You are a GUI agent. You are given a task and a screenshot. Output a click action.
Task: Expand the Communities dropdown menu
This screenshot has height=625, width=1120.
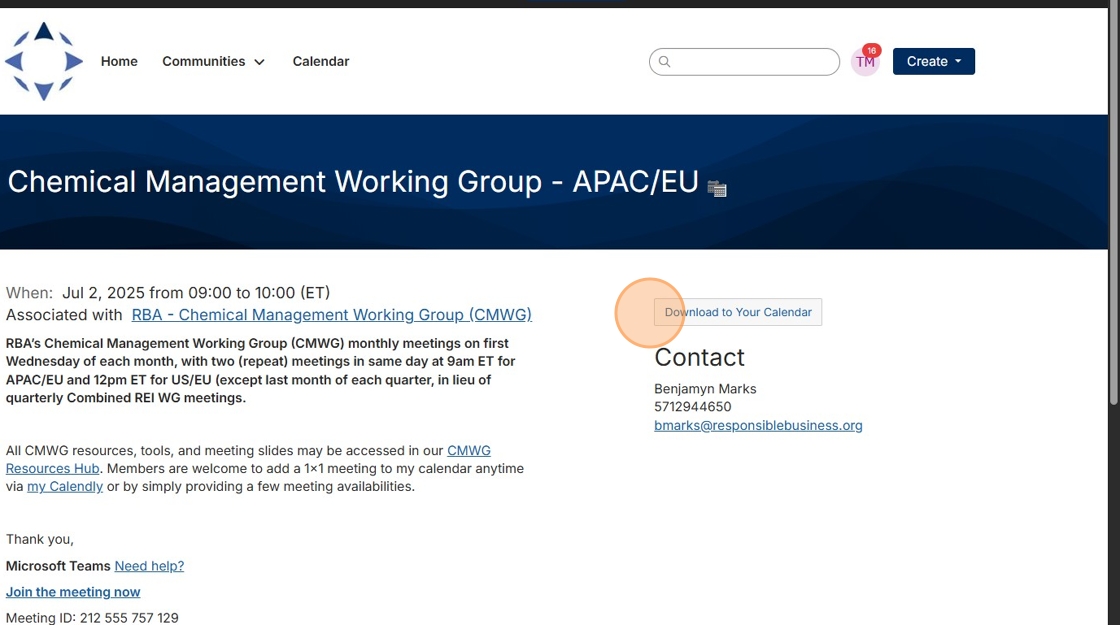214,61
